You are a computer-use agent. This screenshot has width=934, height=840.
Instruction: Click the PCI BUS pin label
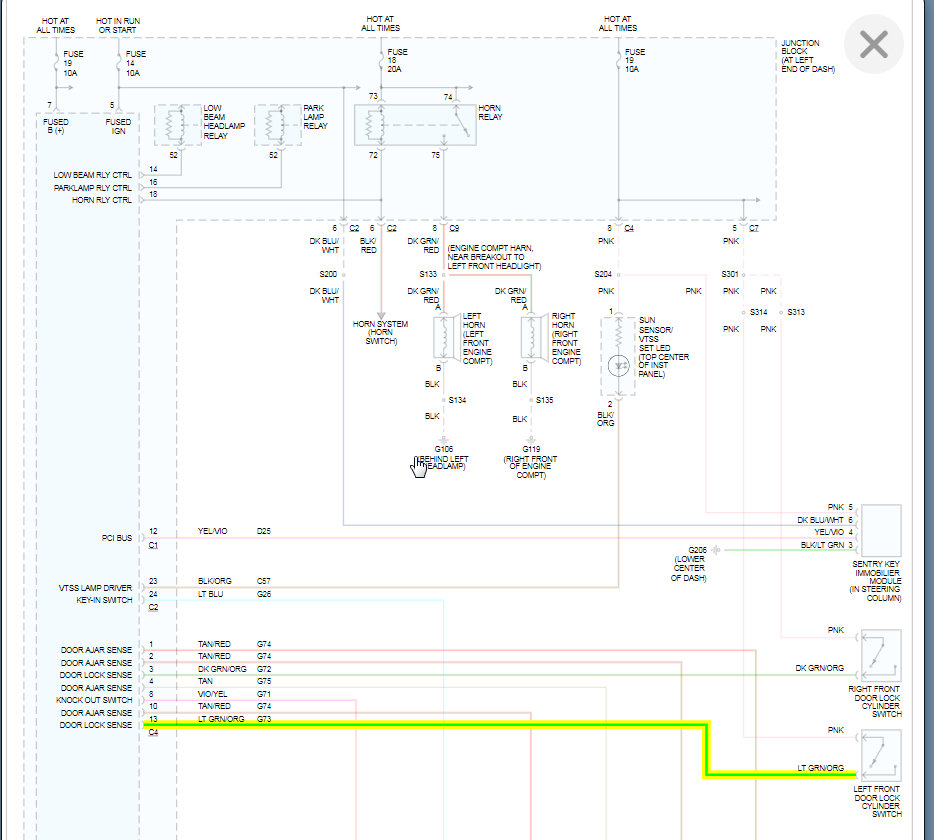point(117,538)
